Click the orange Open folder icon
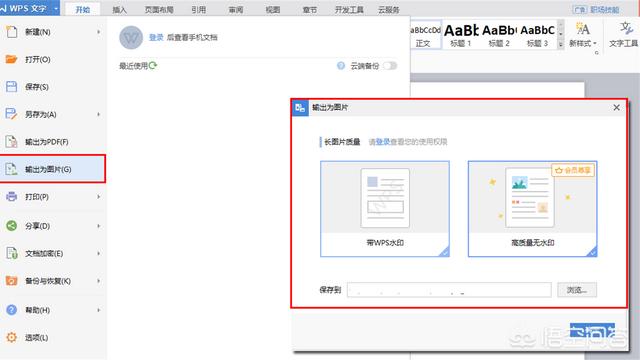This screenshot has width=640, height=360. [11, 59]
